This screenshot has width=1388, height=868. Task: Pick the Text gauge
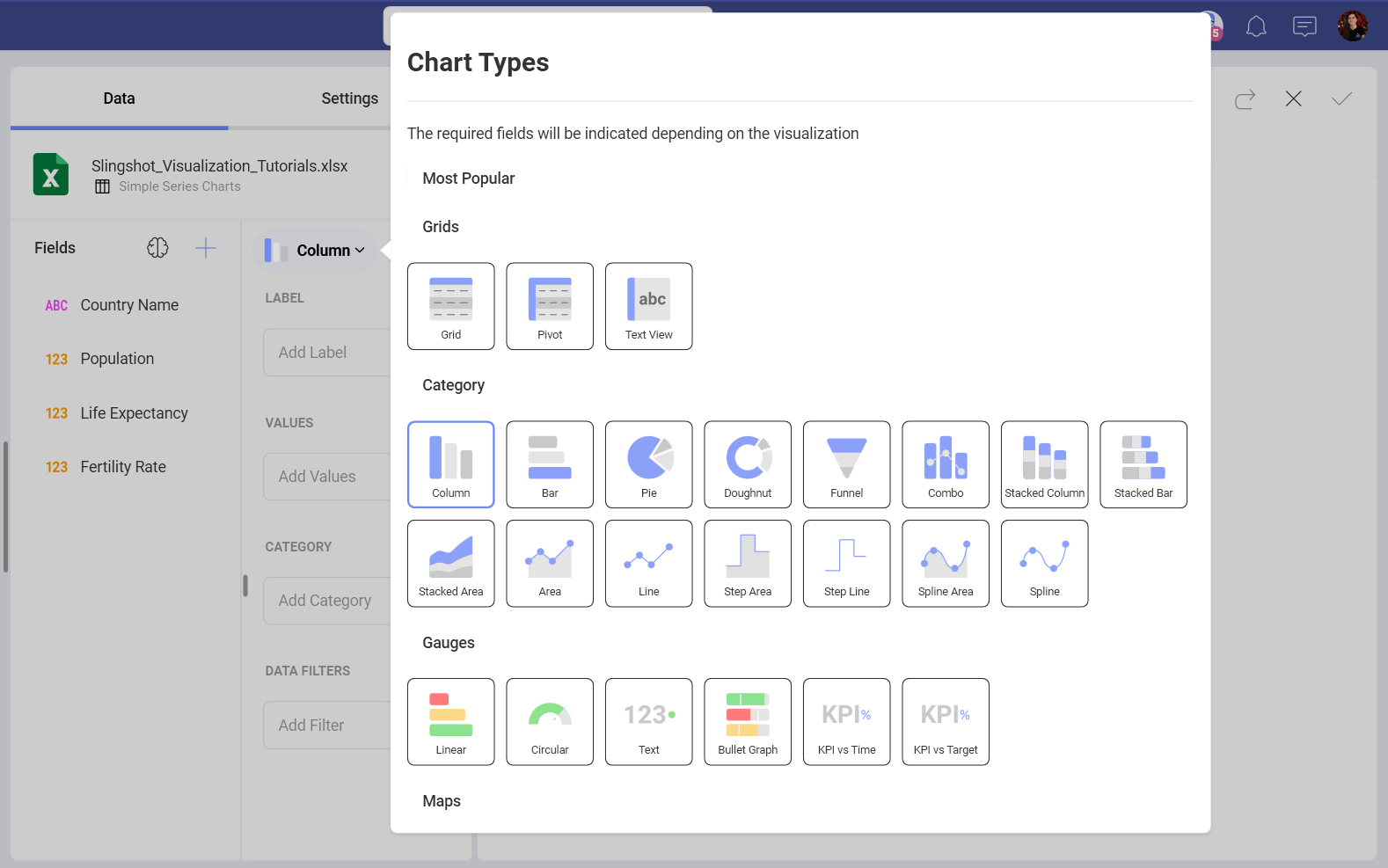click(x=649, y=722)
